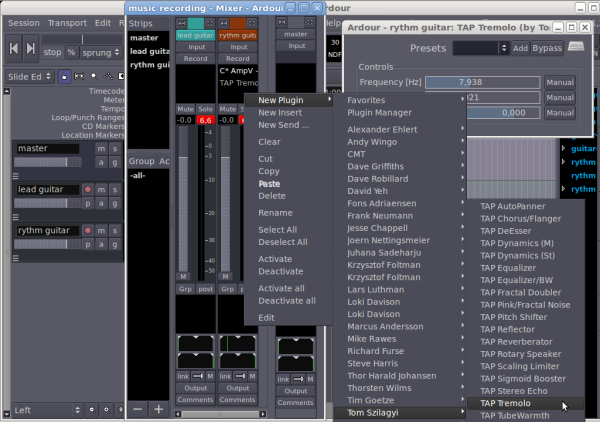
Task: Mute the master track in the editor
Action: (101, 148)
